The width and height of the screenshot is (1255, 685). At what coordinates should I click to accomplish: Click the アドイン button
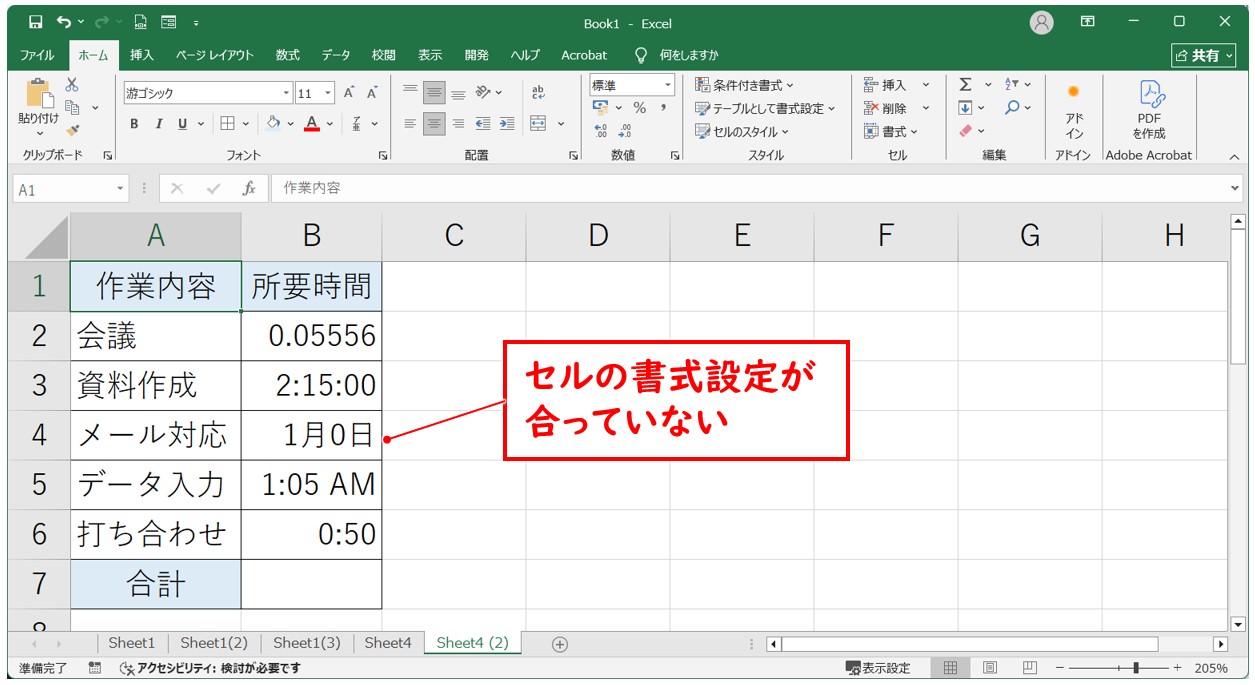point(1074,110)
